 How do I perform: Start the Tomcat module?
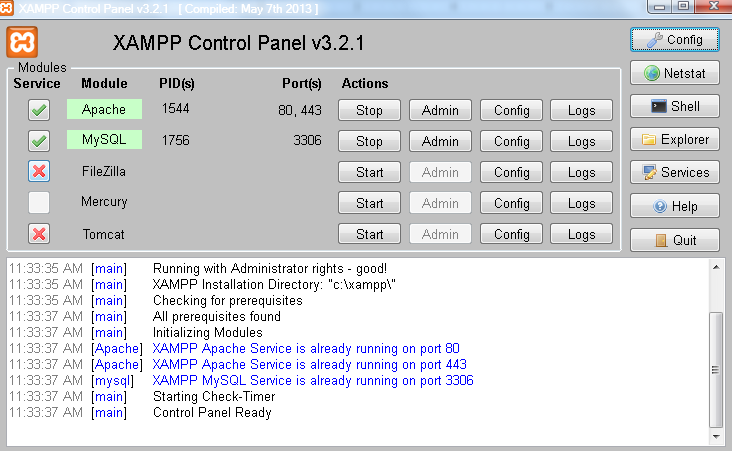(x=369, y=234)
